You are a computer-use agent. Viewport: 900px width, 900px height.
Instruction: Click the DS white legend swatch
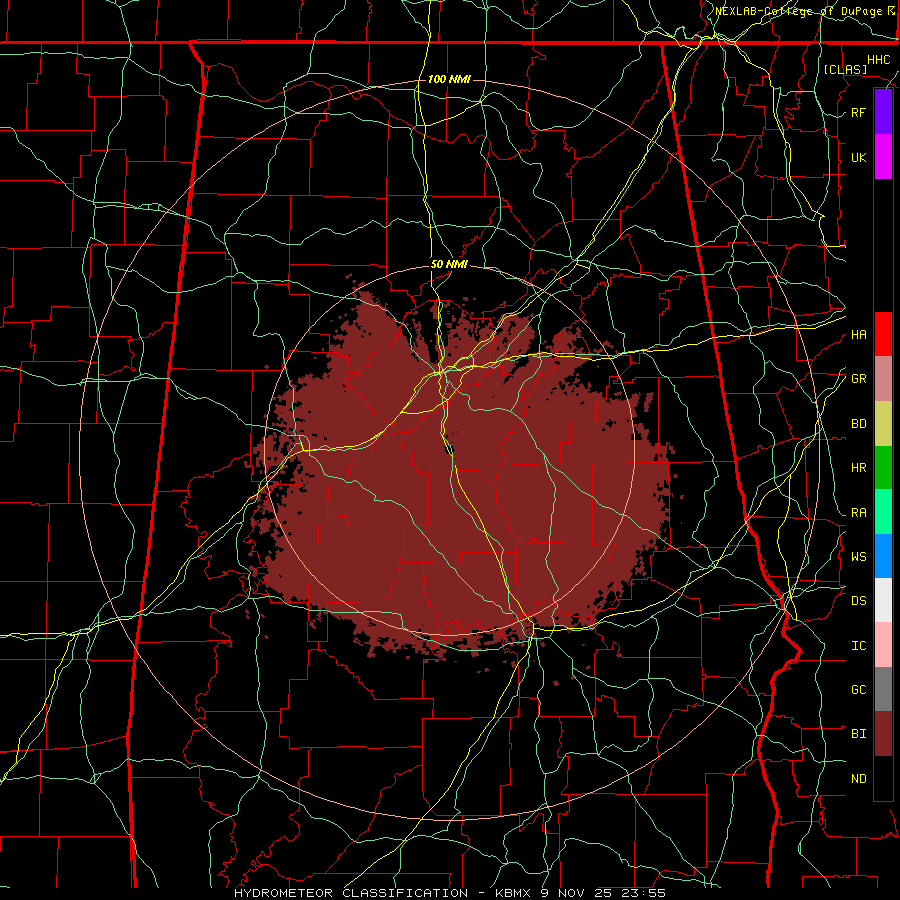tap(883, 600)
